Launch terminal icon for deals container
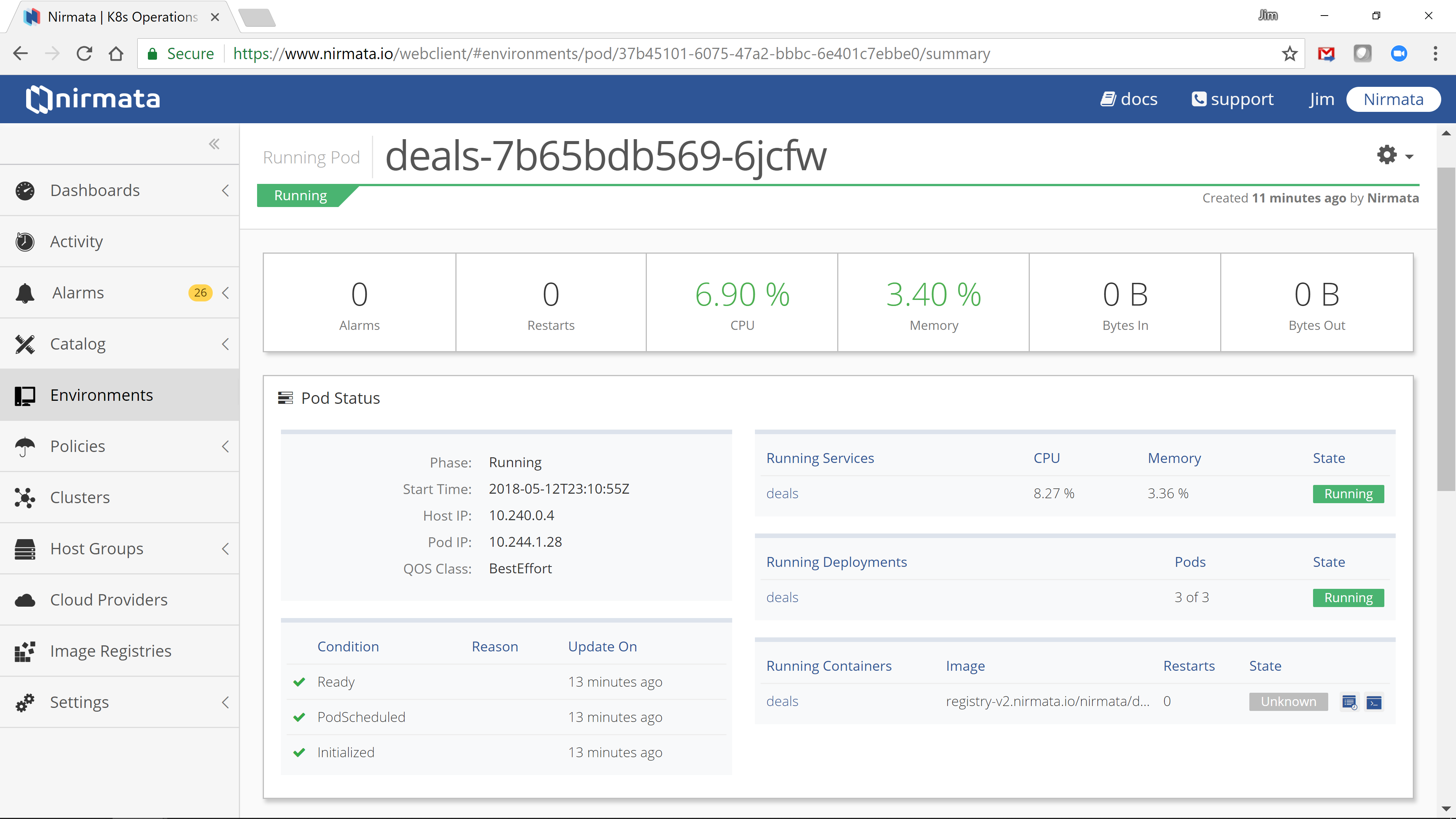 point(1374,702)
